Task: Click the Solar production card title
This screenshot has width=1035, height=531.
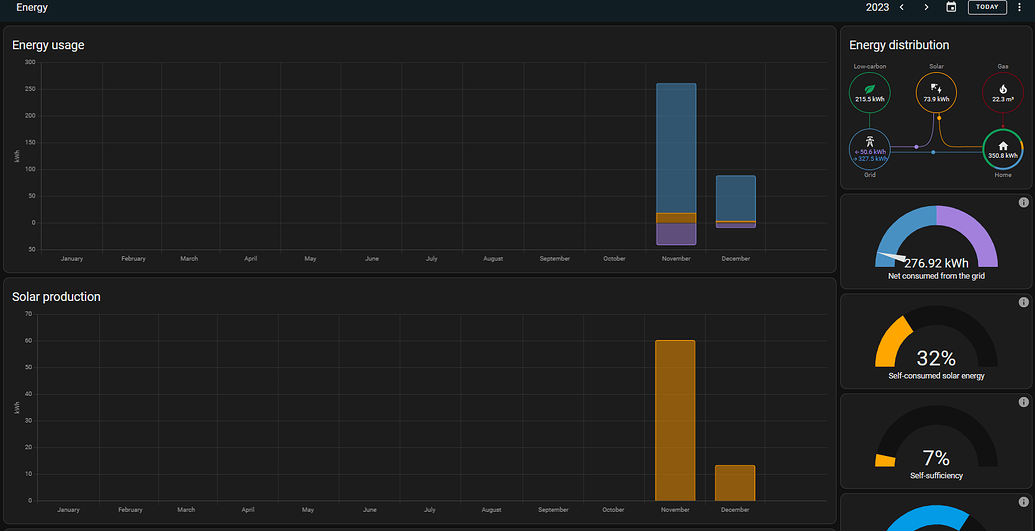Action: pos(56,297)
